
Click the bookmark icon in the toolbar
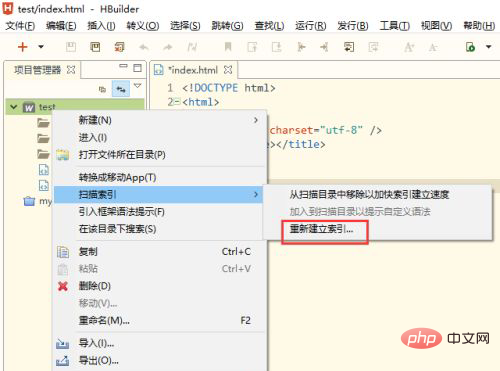coord(228,47)
